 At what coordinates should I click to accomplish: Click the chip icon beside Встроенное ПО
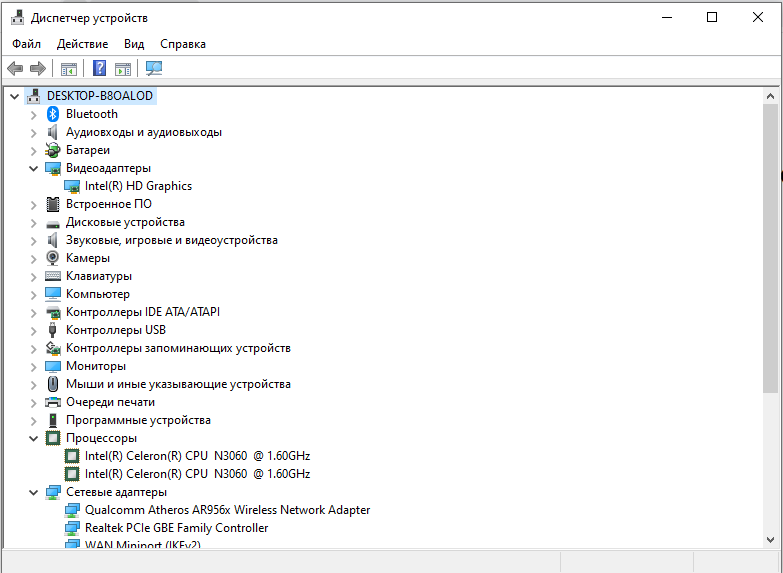click(x=52, y=204)
